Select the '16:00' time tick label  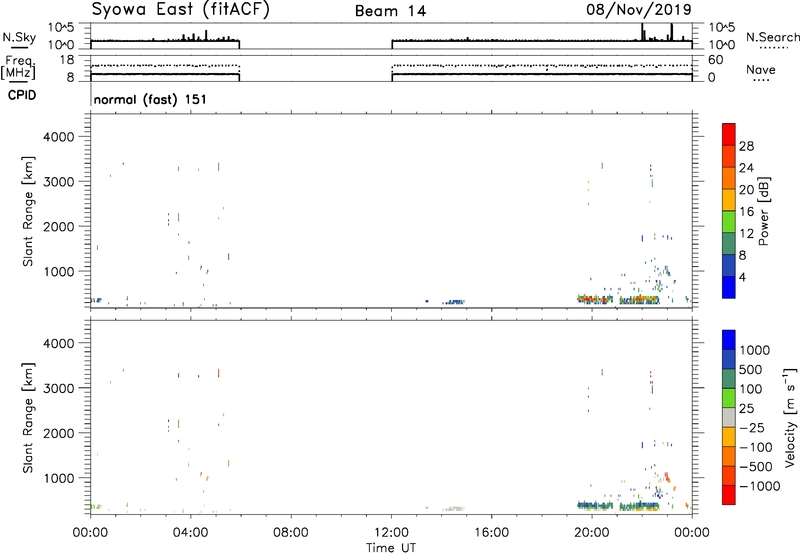click(x=491, y=533)
